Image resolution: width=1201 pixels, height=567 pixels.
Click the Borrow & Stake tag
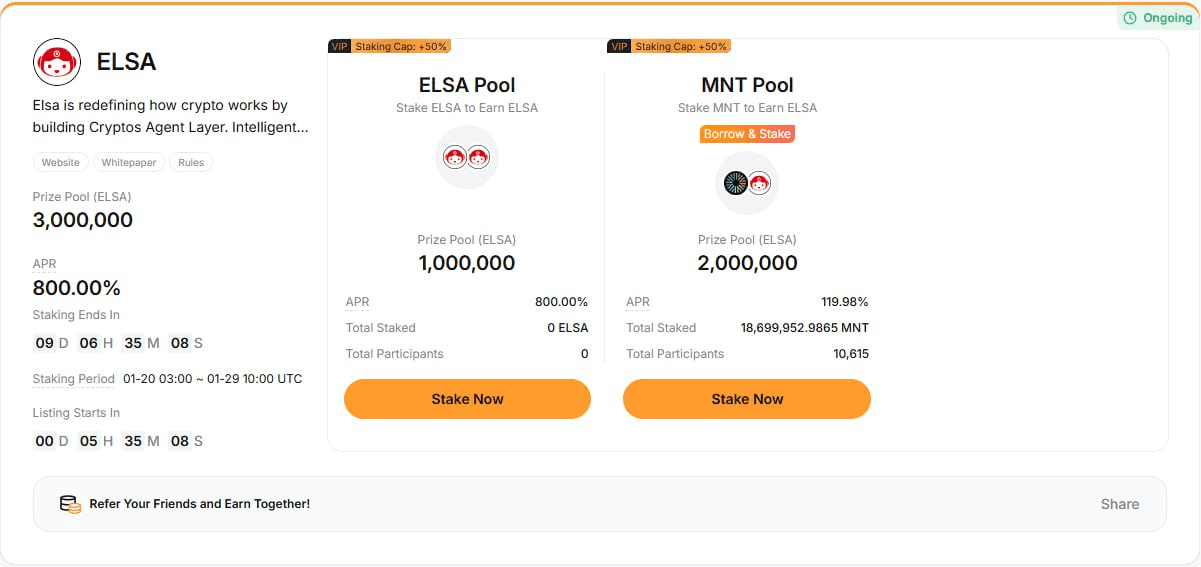pyautogui.click(x=747, y=134)
